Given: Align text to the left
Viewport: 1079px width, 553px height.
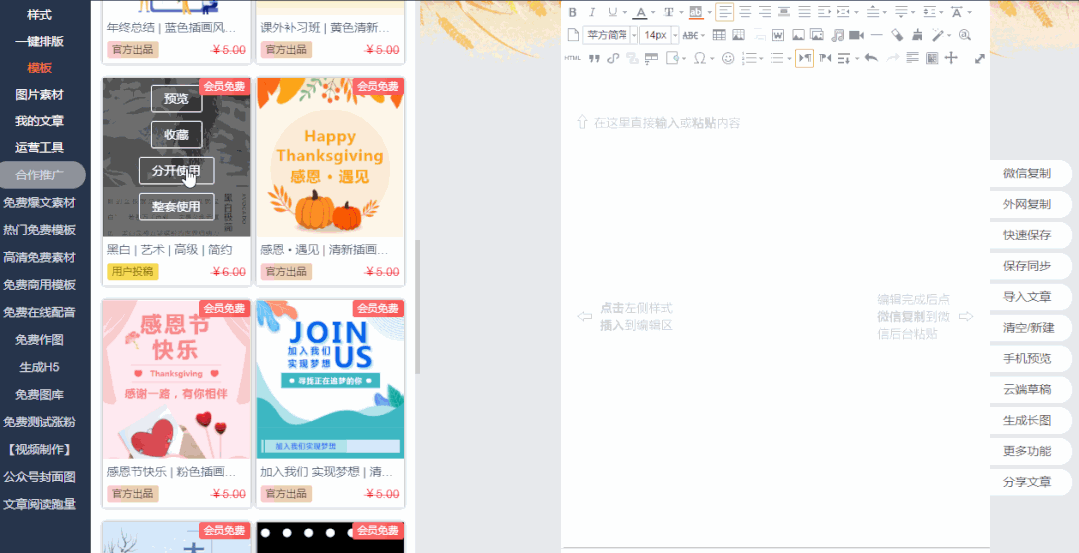Looking at the screenshot, I should (x=725, y=12).
